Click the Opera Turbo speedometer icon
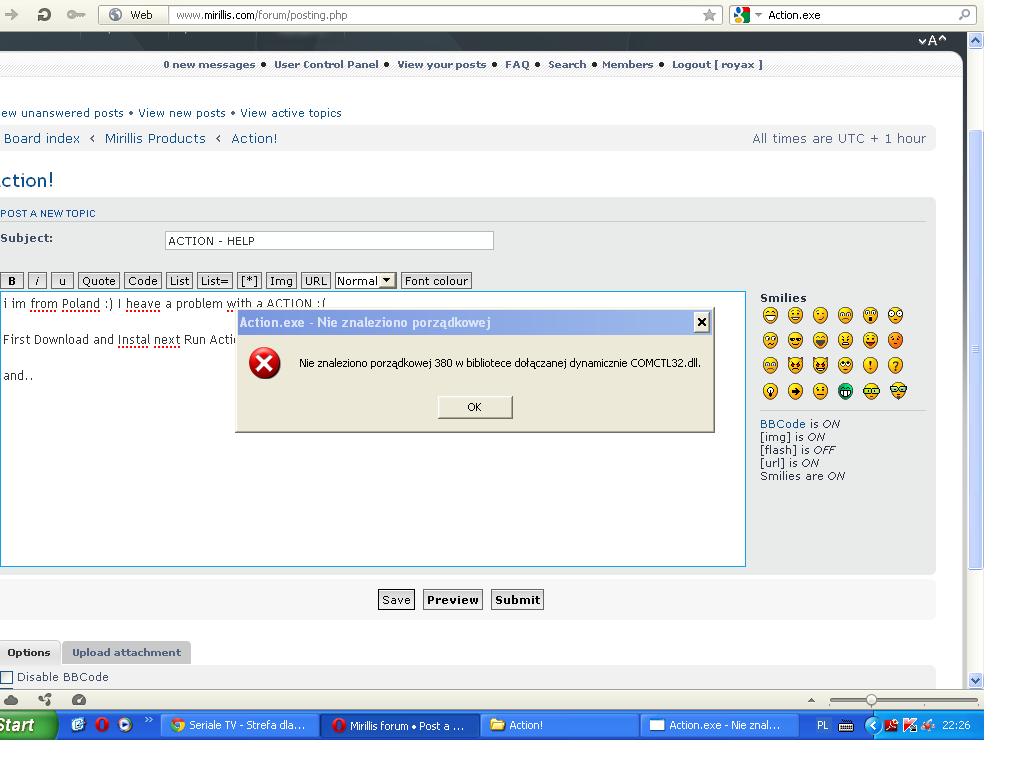Screen dimensions: 1024x768 click(79, 700)
